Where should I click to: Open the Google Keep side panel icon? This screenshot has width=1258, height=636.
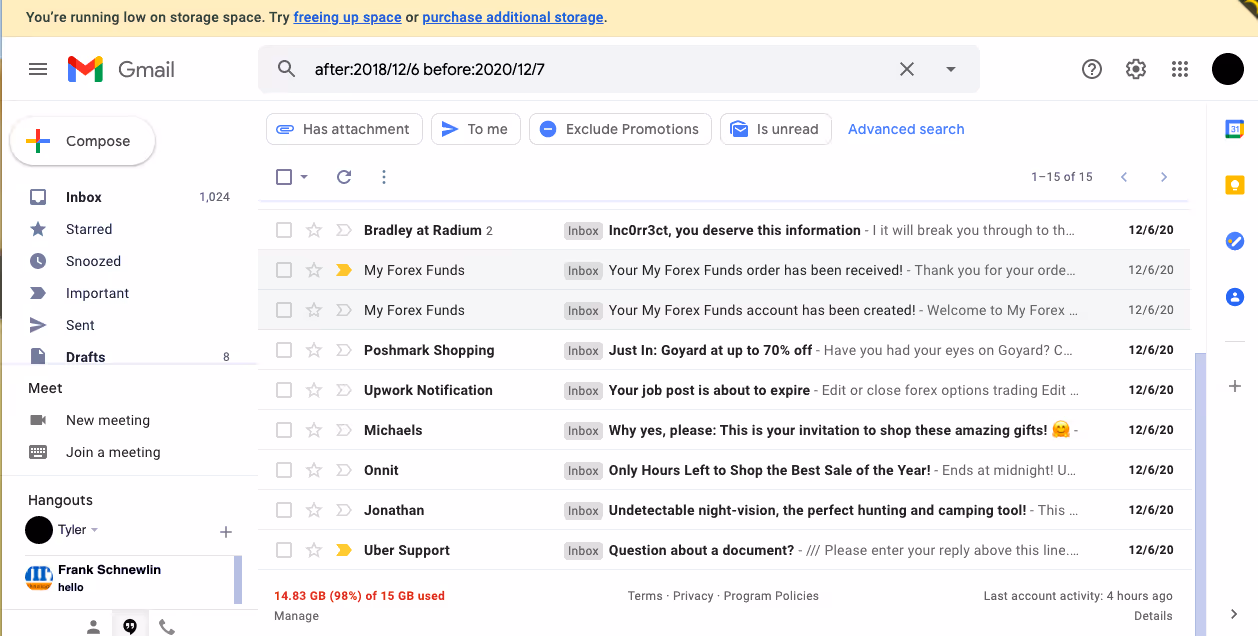pos(1235,185)
